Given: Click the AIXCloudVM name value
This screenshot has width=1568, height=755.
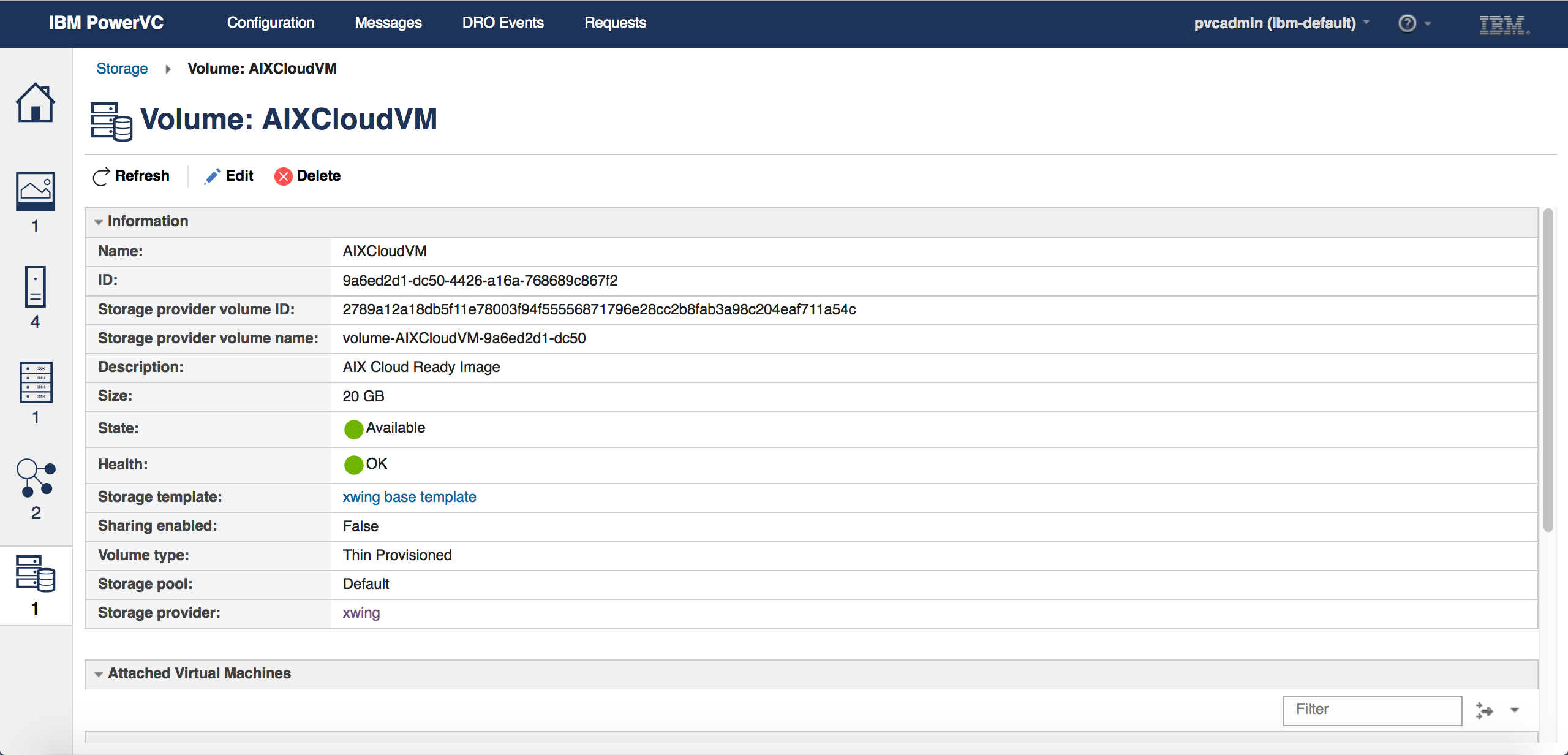Looking at the screenshot, I should (385, 251).
